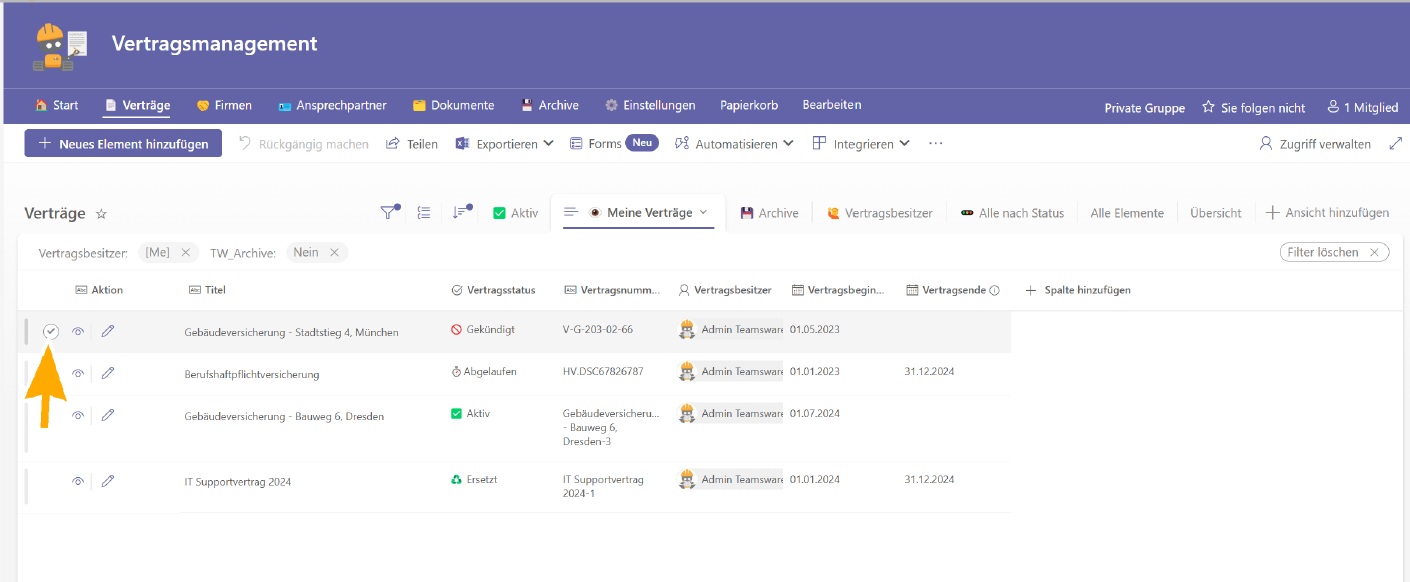The height and width of the screenshot is (582, 1410).
Task: Click Neues Element hinzufügen button
Action: click(123, 144)
